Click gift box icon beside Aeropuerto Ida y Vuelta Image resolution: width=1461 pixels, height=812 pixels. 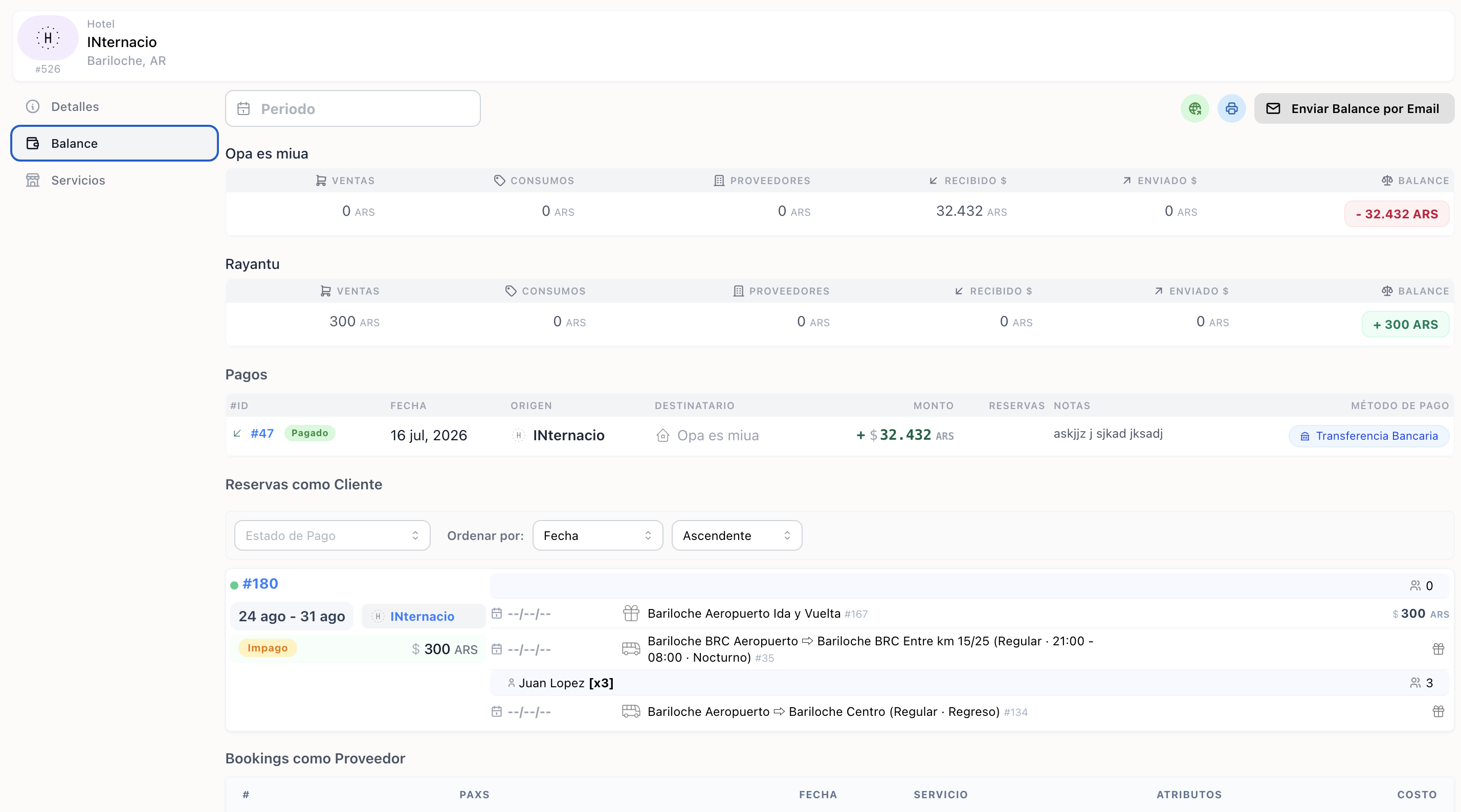click(x=631, y=613)
